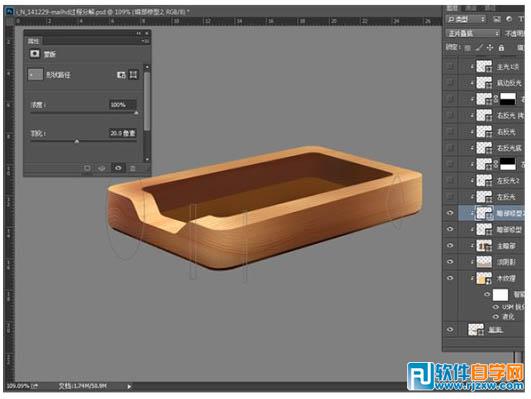Click the load selection from mask icon

87,168
